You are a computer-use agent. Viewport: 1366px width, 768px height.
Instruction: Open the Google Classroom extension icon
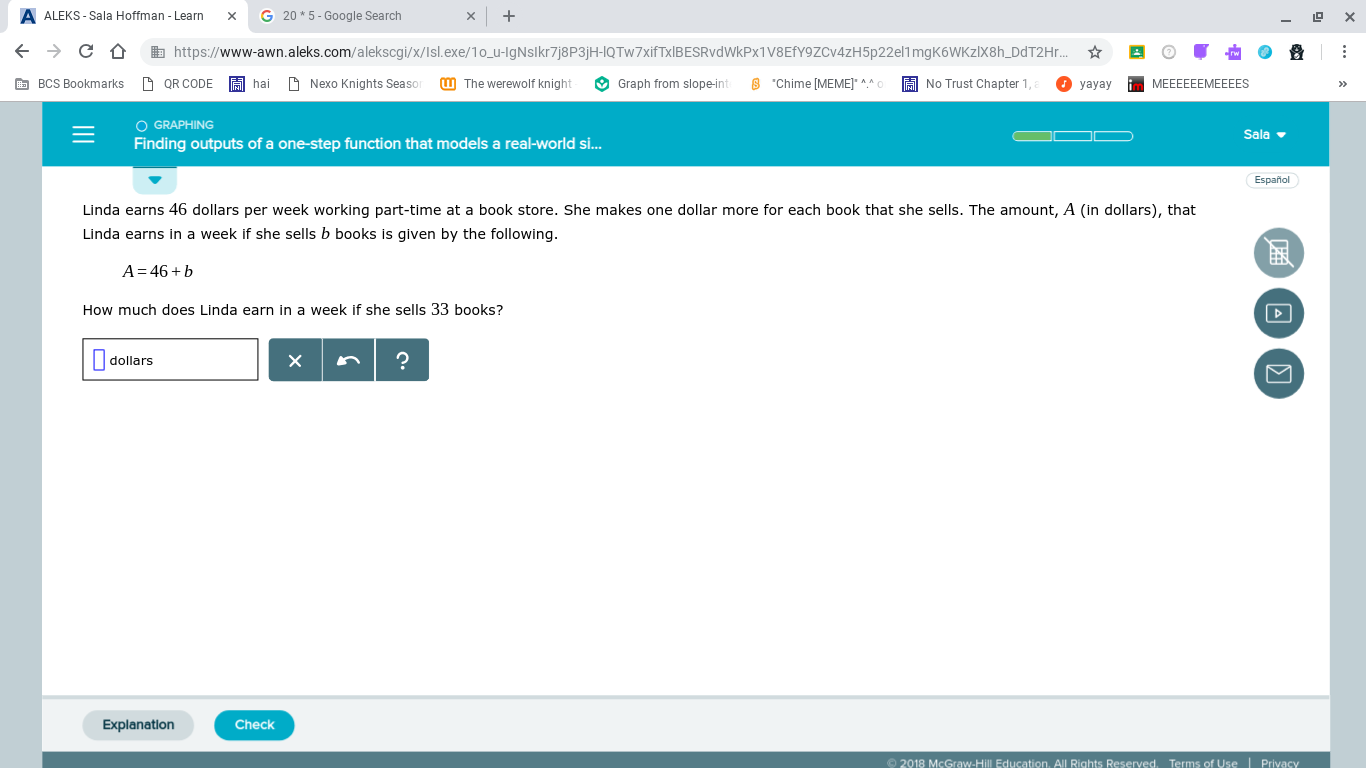click(1137, 52)
